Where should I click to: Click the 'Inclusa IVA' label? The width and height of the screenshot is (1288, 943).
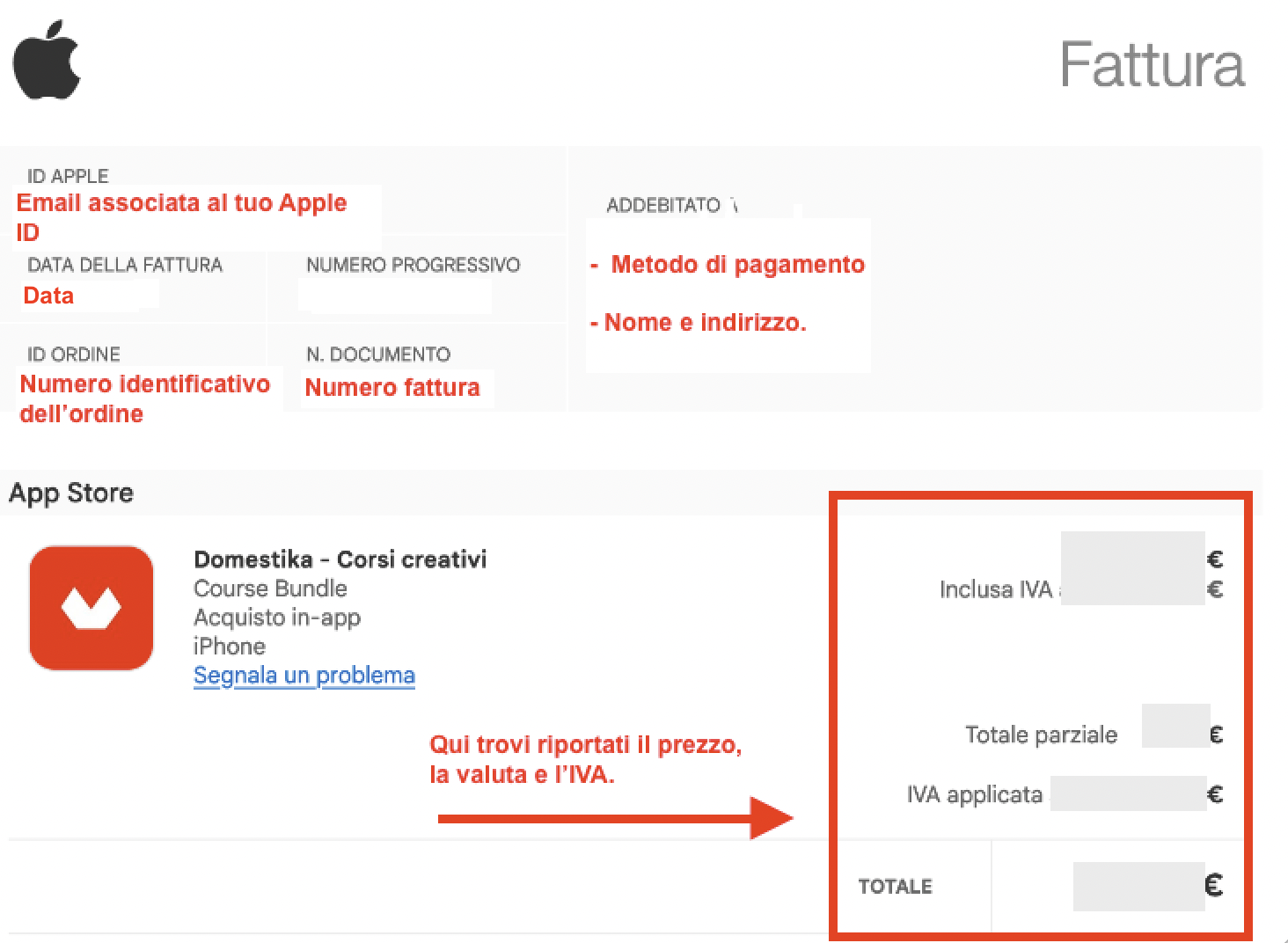coord(996,589)
